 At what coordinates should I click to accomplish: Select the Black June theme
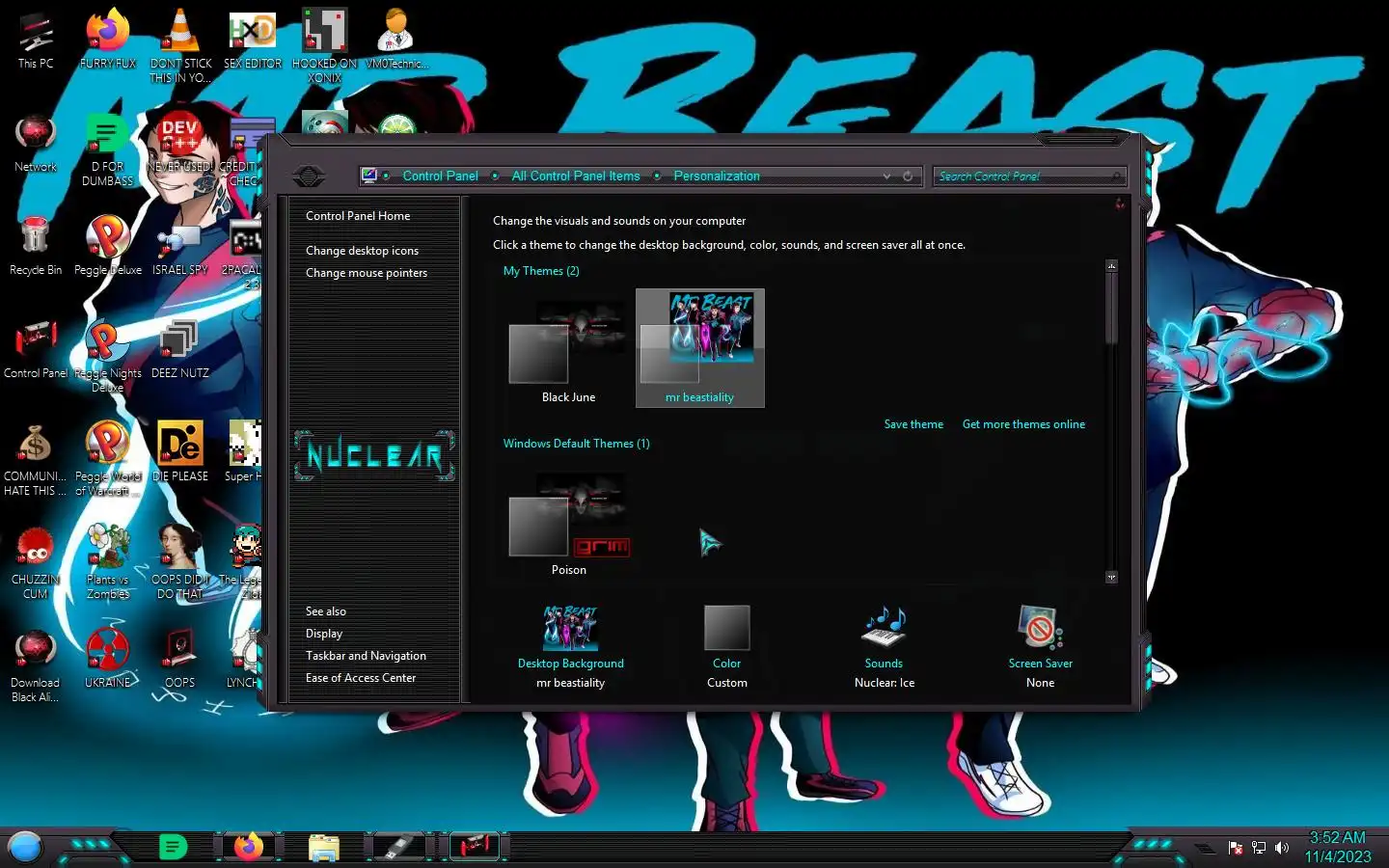click(x=569, y=349)
